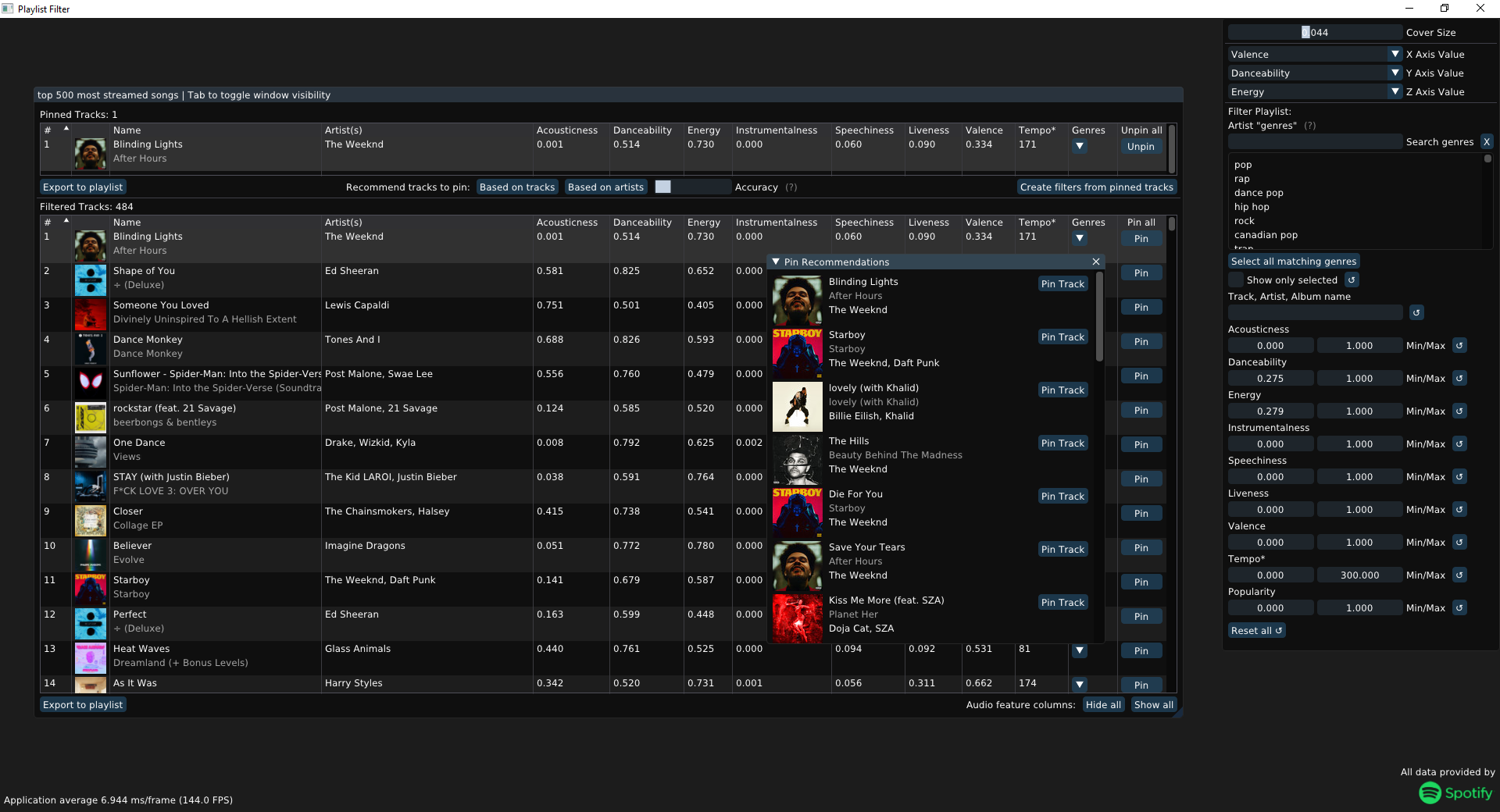Image resolution: width=1500 pixels, height=812 pixels.
Task: Pin the Believer row
Action: click(1141, 547)
